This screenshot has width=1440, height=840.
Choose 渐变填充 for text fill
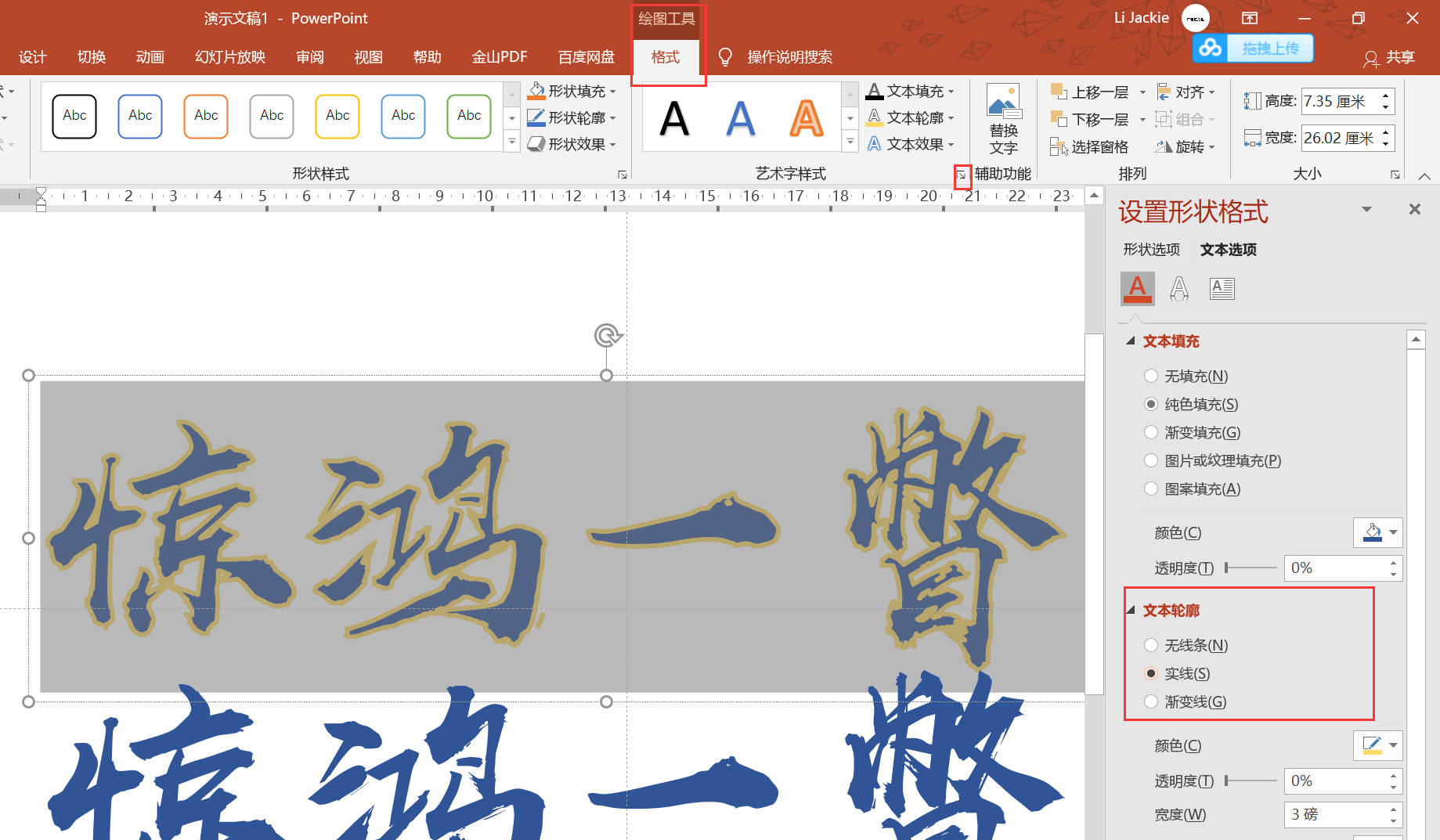1151,432
